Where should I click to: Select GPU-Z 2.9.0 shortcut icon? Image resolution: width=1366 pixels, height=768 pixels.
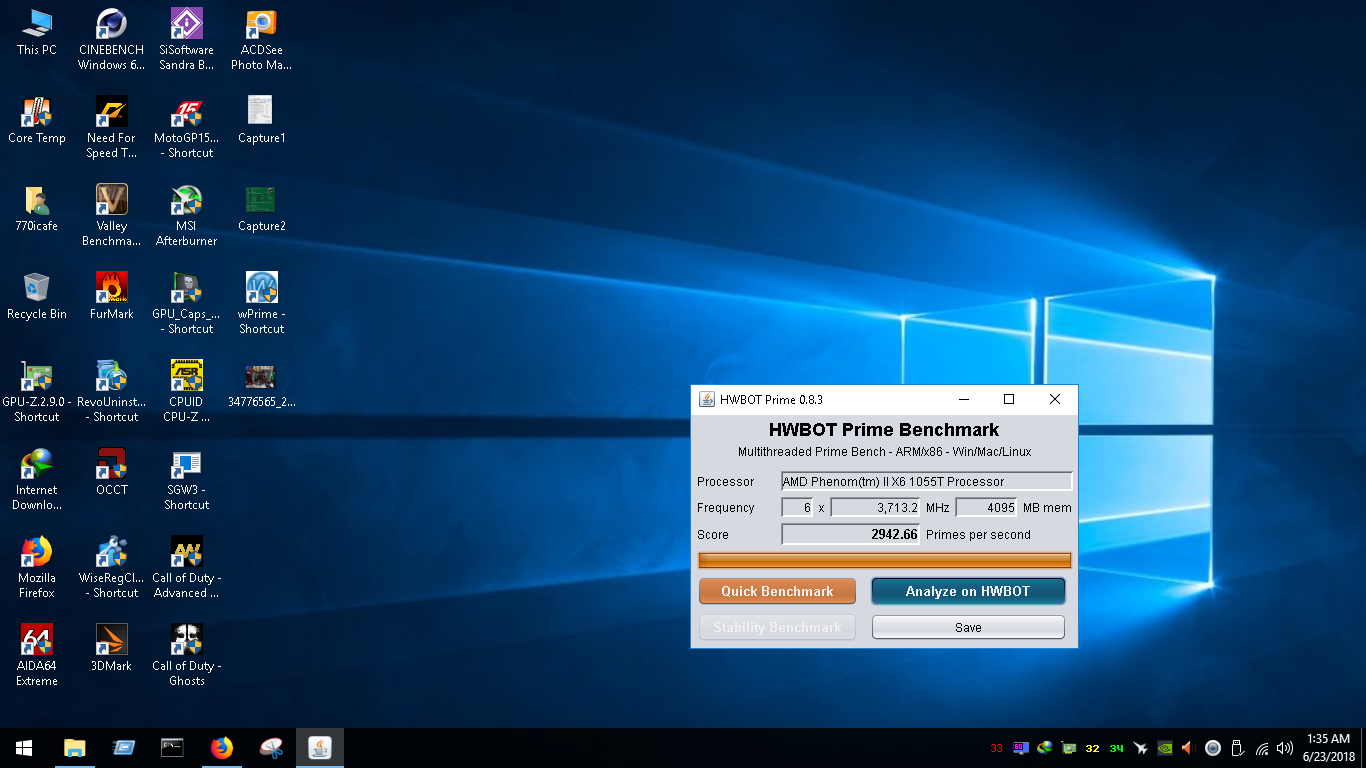point(37,392)
